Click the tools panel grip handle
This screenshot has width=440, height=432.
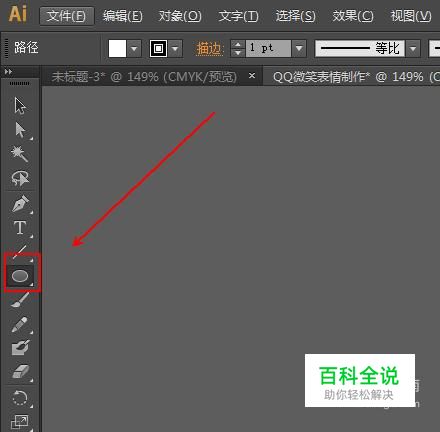point(19,83)
